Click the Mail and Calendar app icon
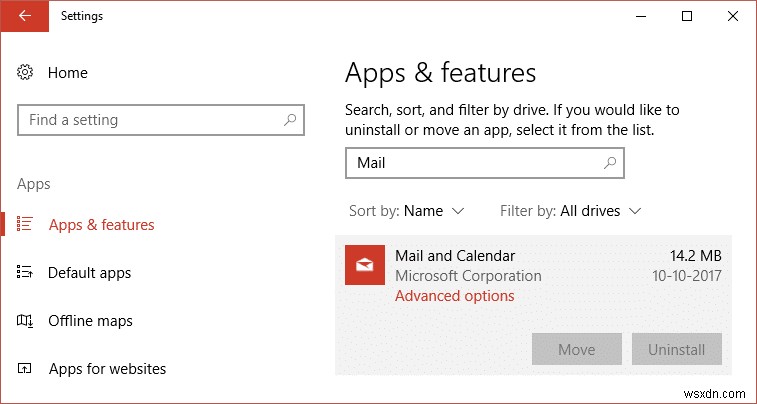Image resolution: width=757 pixels, height=404 pixels. point(365,265)
